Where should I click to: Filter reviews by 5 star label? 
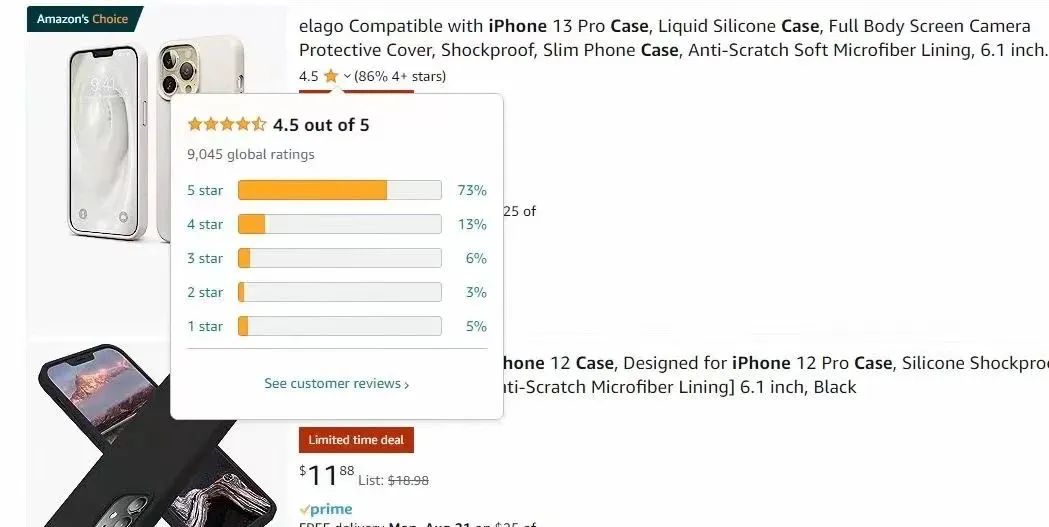(x=205, y=191)
